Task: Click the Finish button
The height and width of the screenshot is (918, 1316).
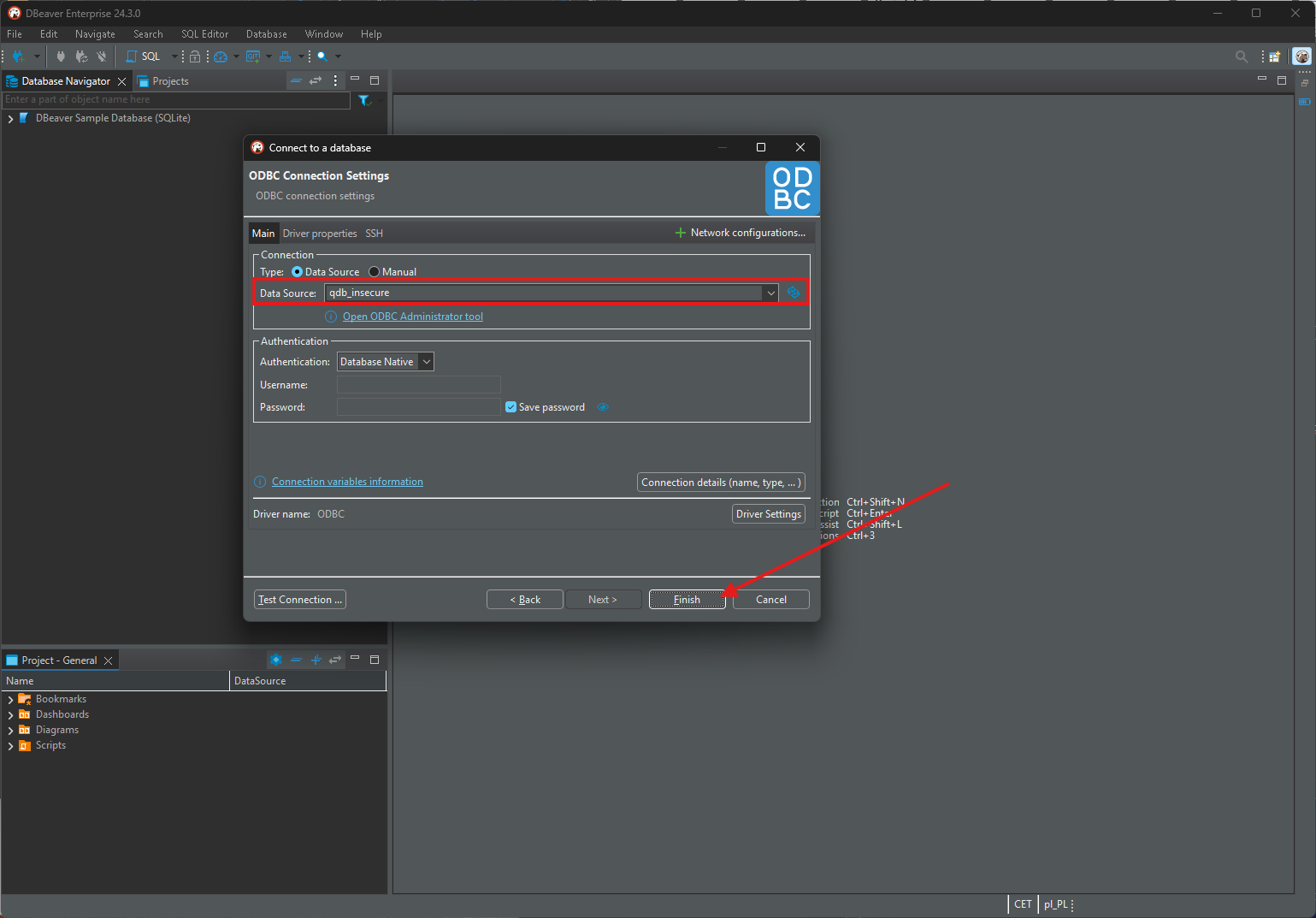Action: coord(687,600)
